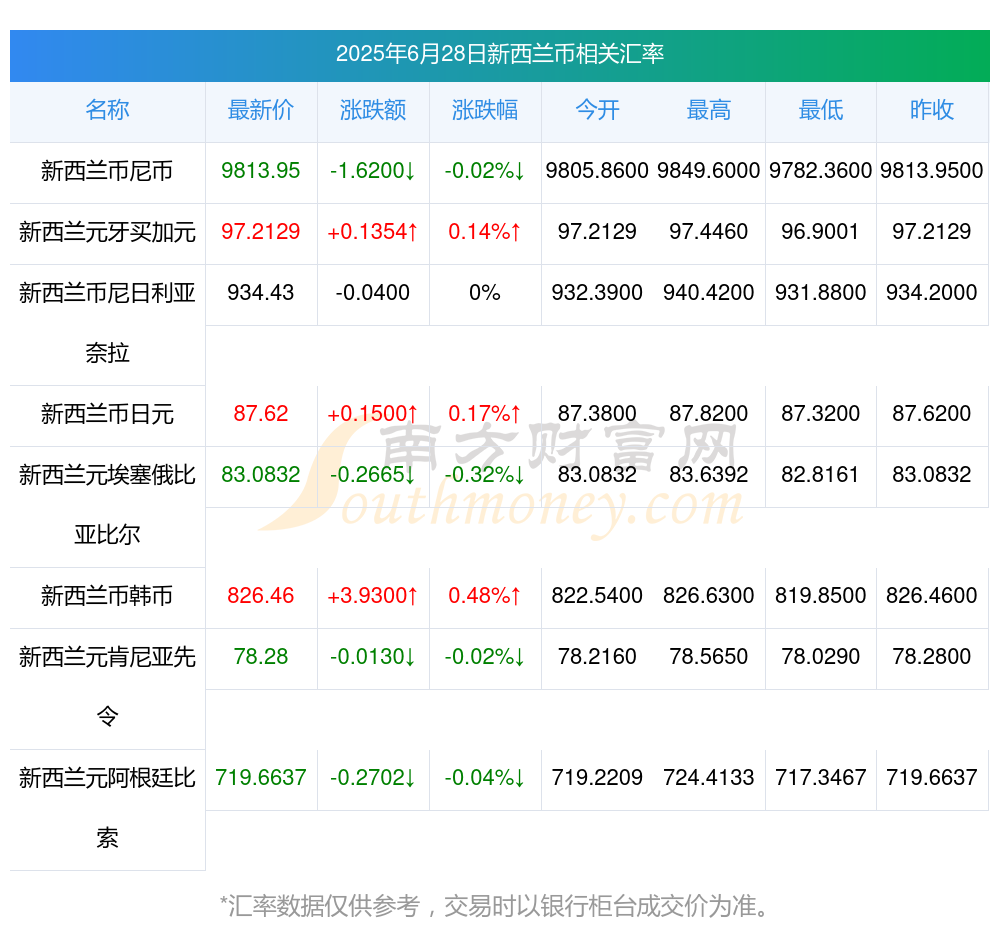Select the 最新价 column header
The height and width of the screenshot is (937, 1000).
(261, 110)
